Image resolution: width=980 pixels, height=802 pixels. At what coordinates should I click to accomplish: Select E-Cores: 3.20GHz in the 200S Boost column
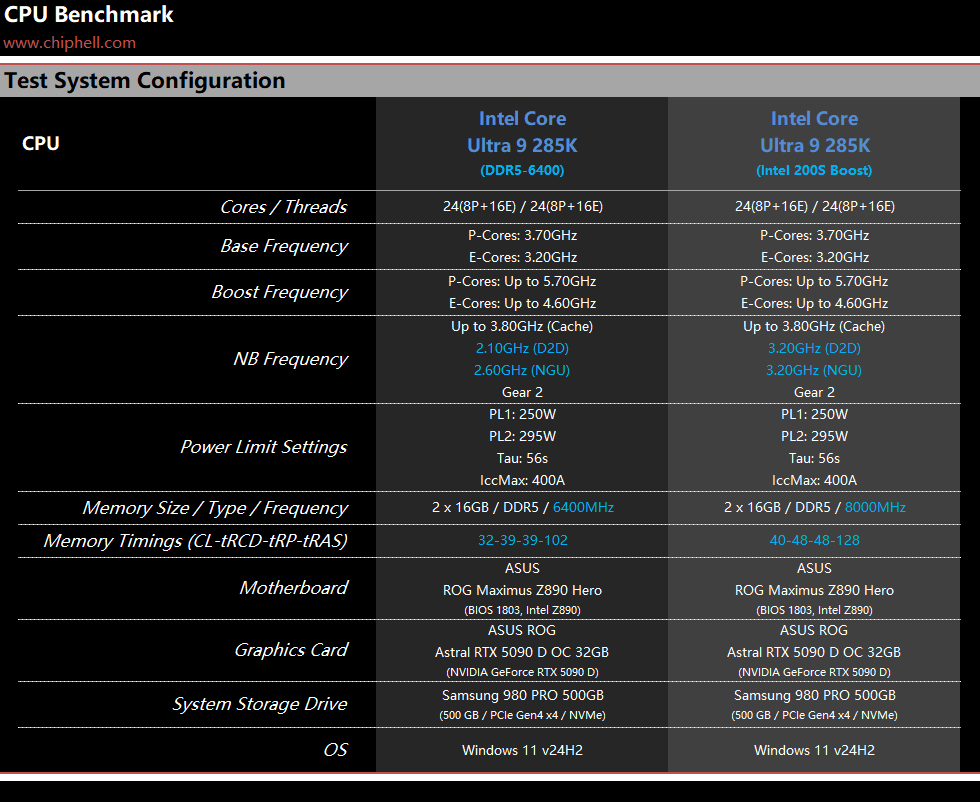814,257
